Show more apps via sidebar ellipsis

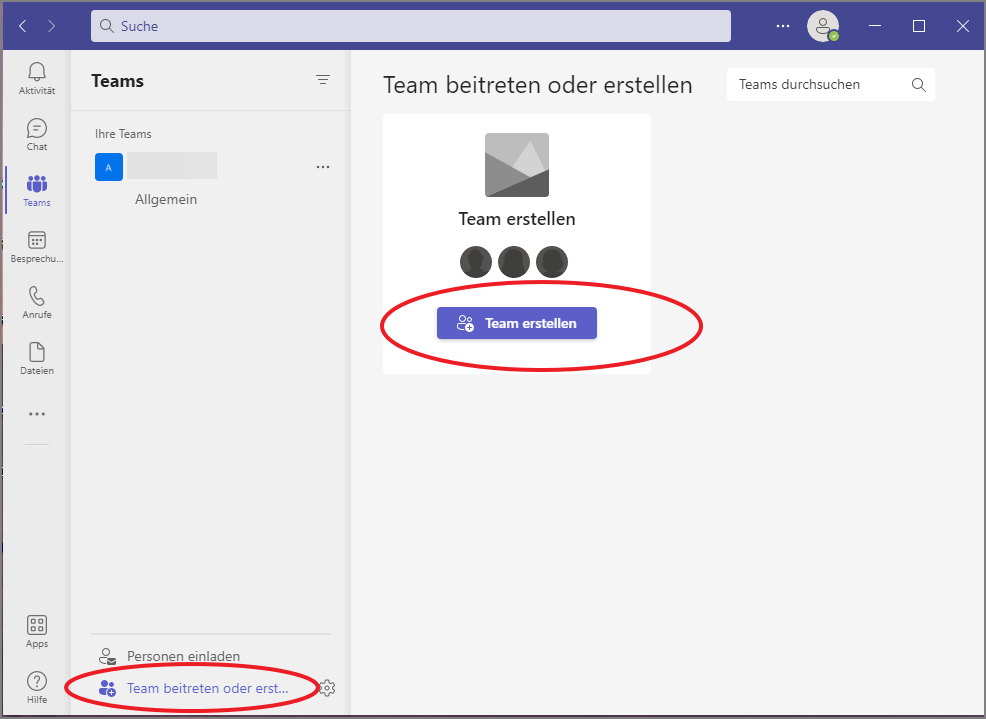pyautogui.click(x=36, y=414)
